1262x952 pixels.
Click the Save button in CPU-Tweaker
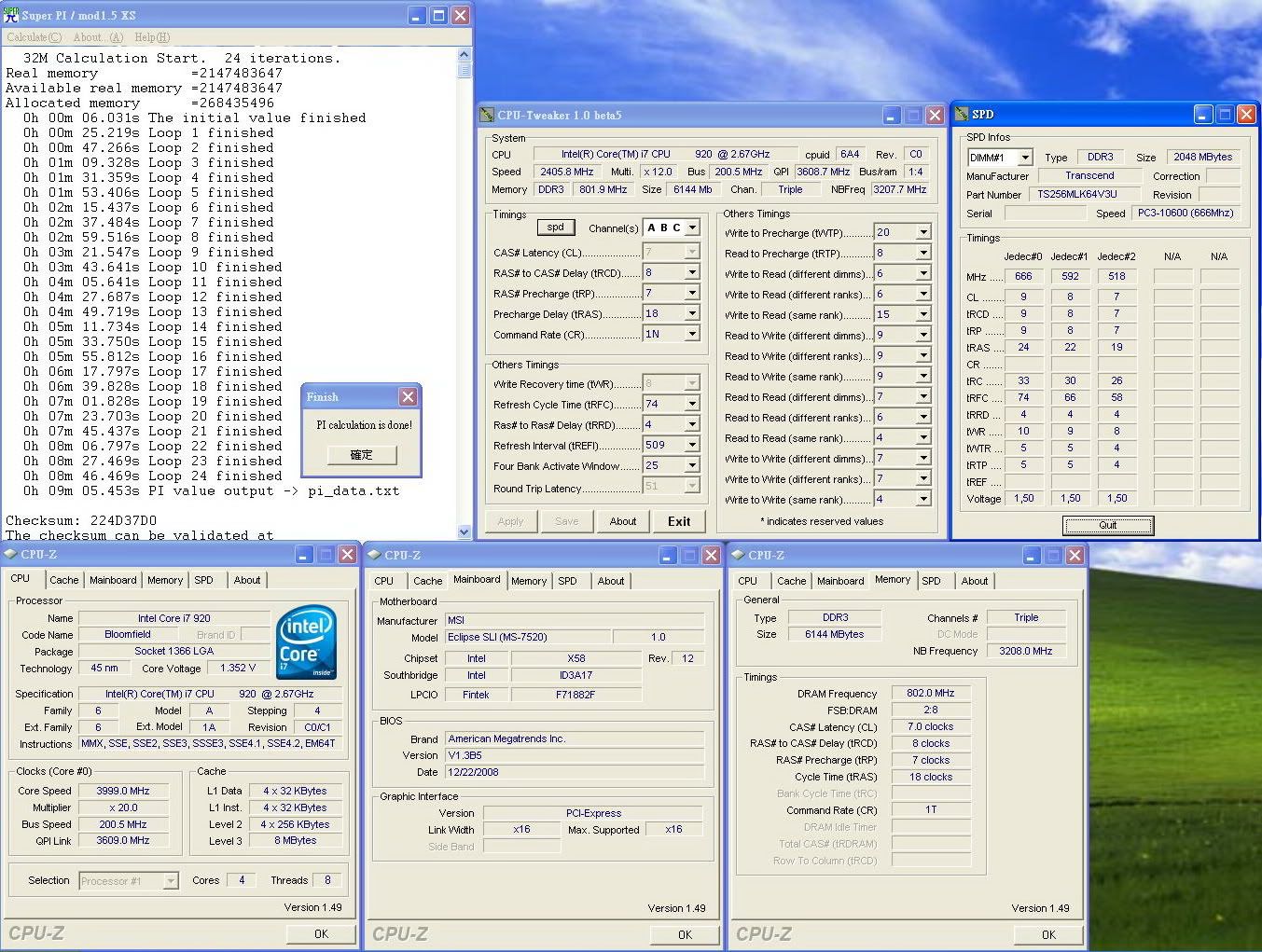pos(567,521)
